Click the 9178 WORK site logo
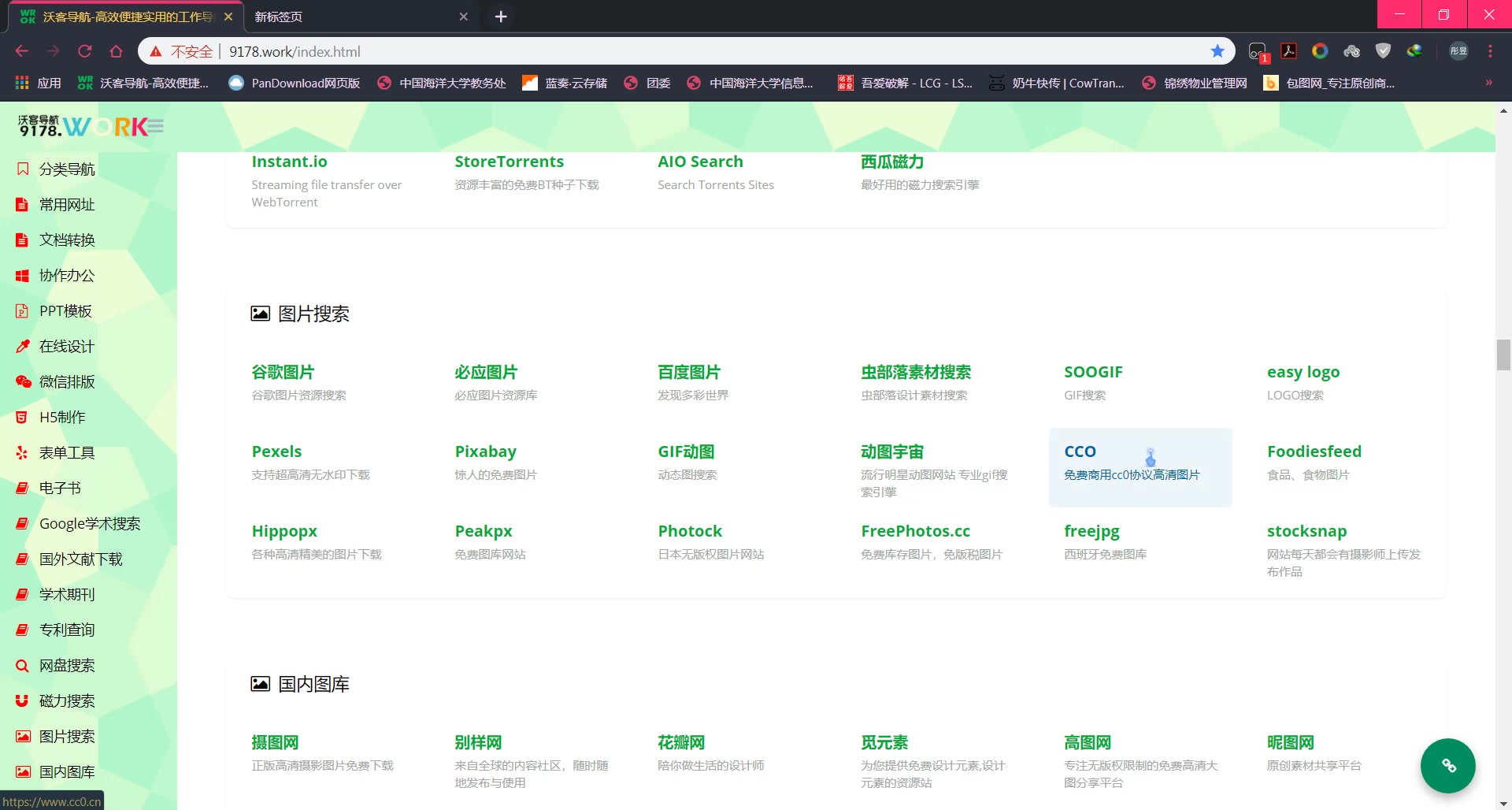 tap(81, 126)
